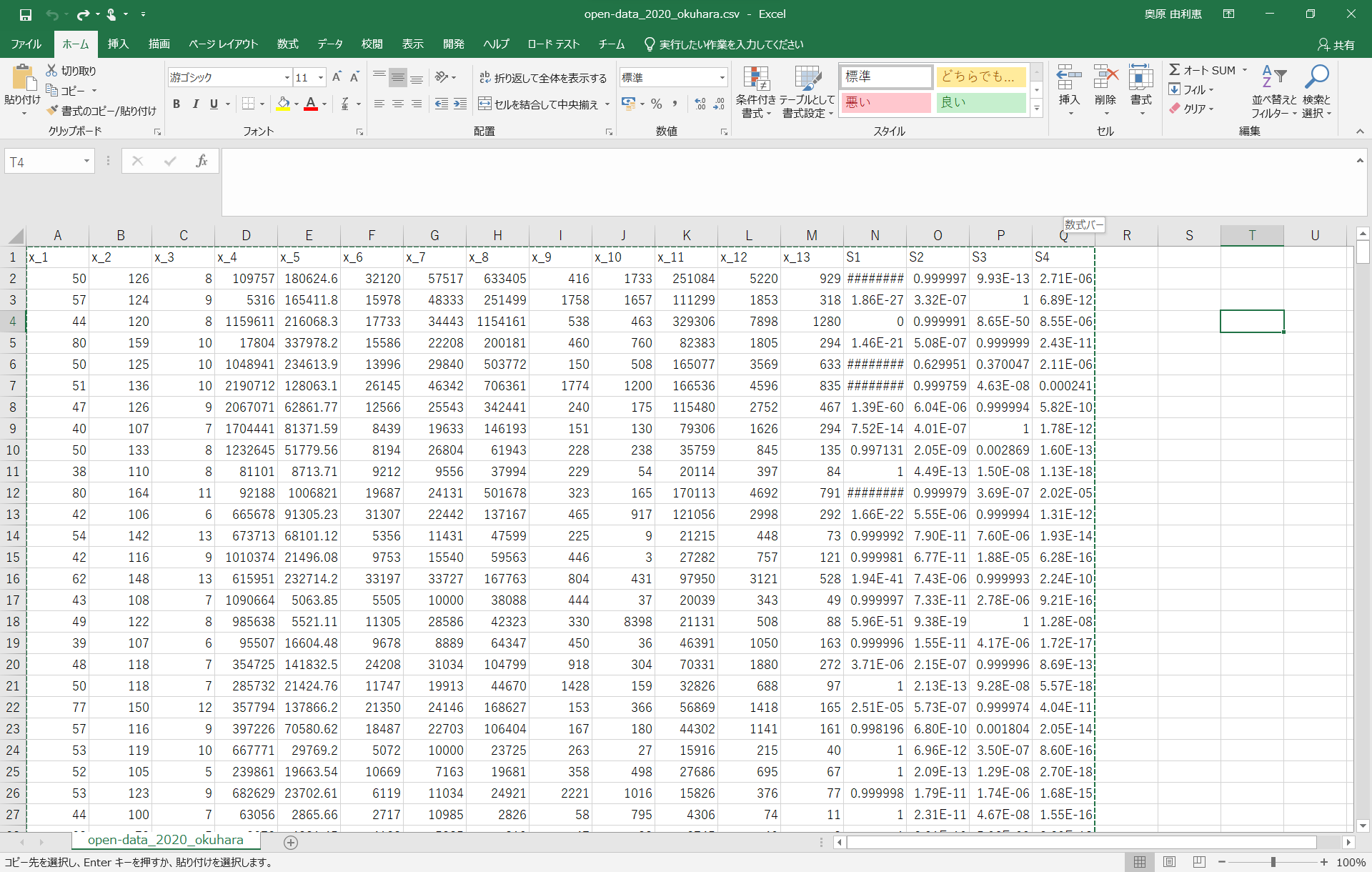Open the ファイル menu
The width and height of the screenshot is (1372, 872).
click(x=26, y=44)
